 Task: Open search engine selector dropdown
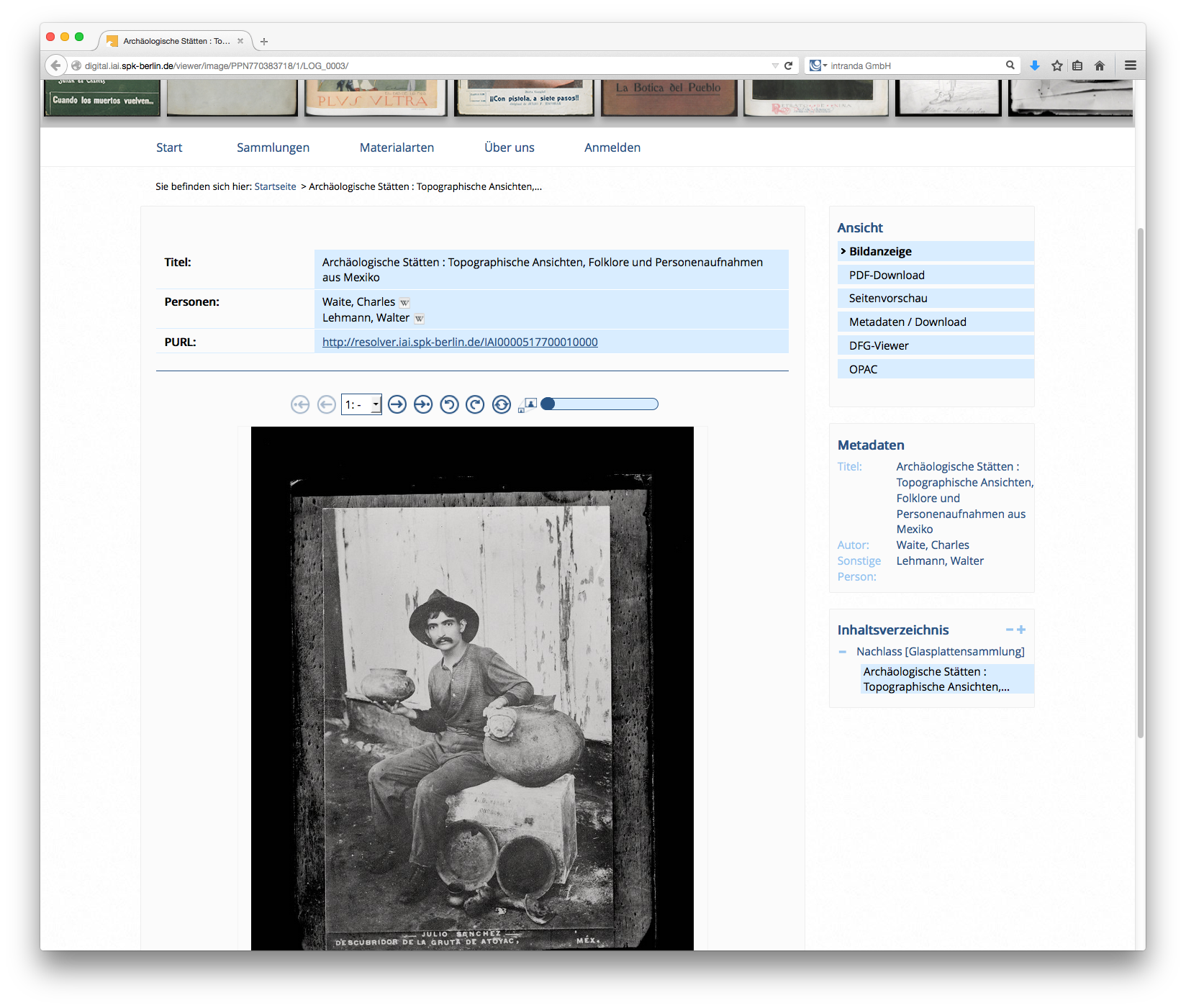818,65
